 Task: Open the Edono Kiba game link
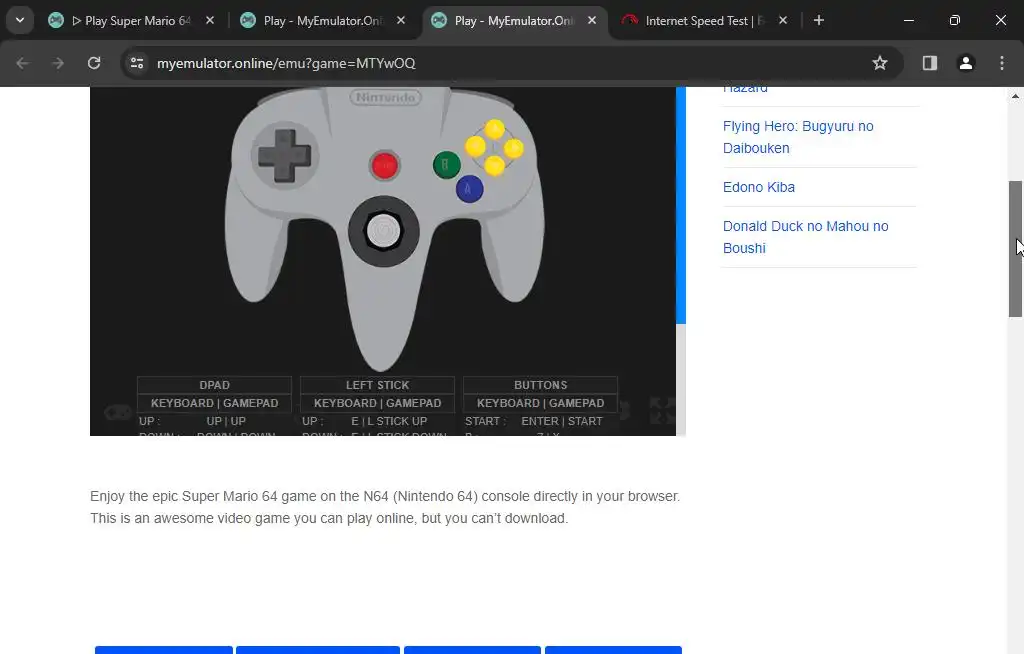pyautogui.click(x=759, y=187)
